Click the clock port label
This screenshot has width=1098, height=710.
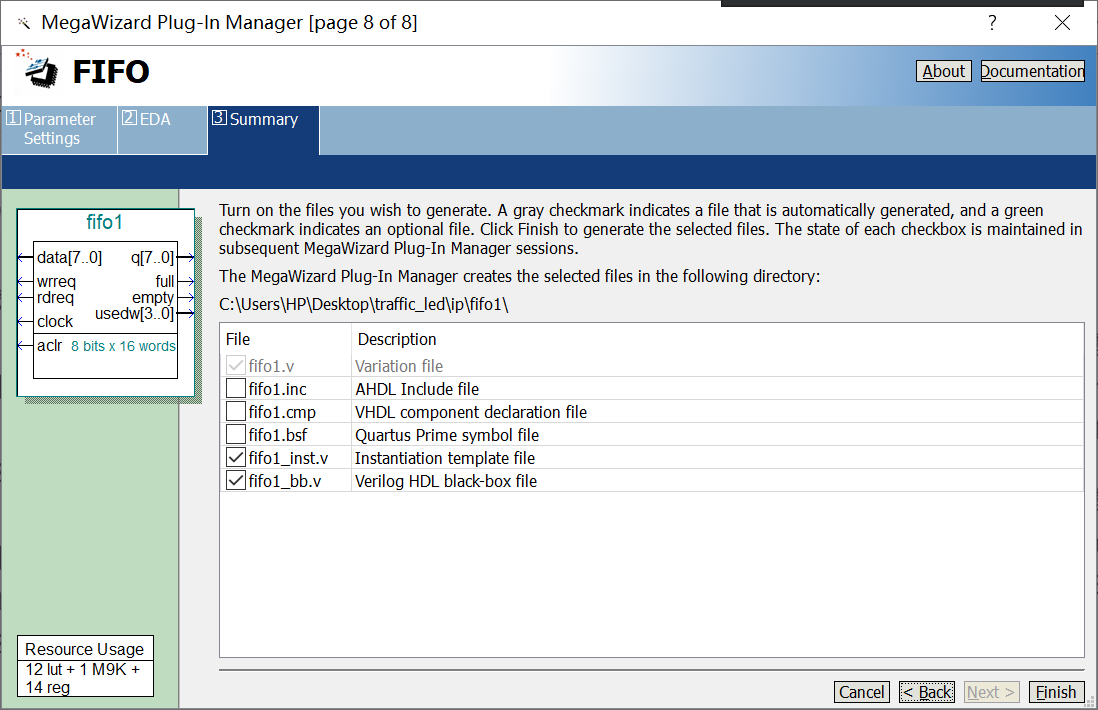(x=55, y=321)
